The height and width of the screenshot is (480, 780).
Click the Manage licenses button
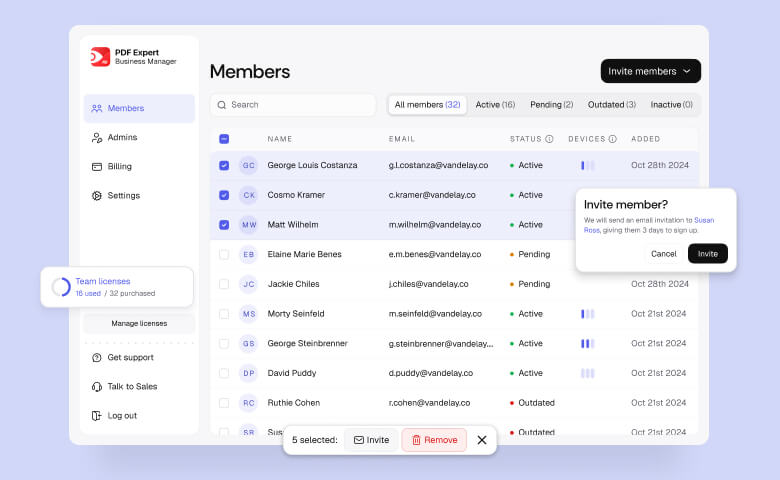[x=139, y=323]
